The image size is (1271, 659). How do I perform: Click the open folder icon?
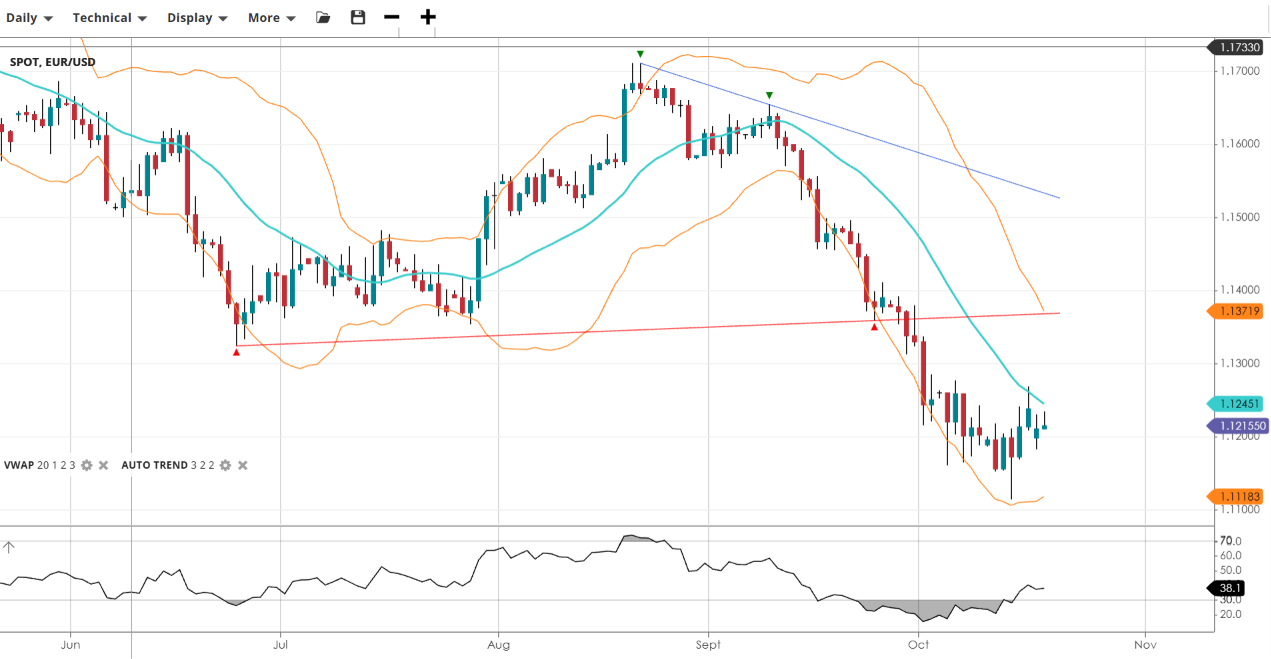click(323, 18)
